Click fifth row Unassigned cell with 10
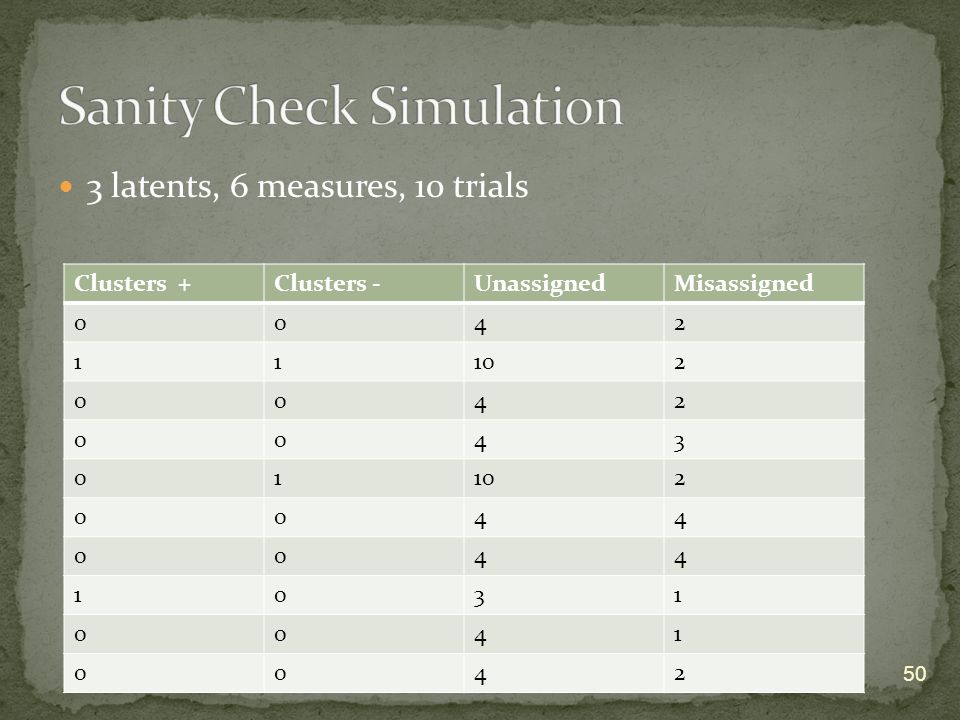960x720 pixels. (x=564, y=479)
